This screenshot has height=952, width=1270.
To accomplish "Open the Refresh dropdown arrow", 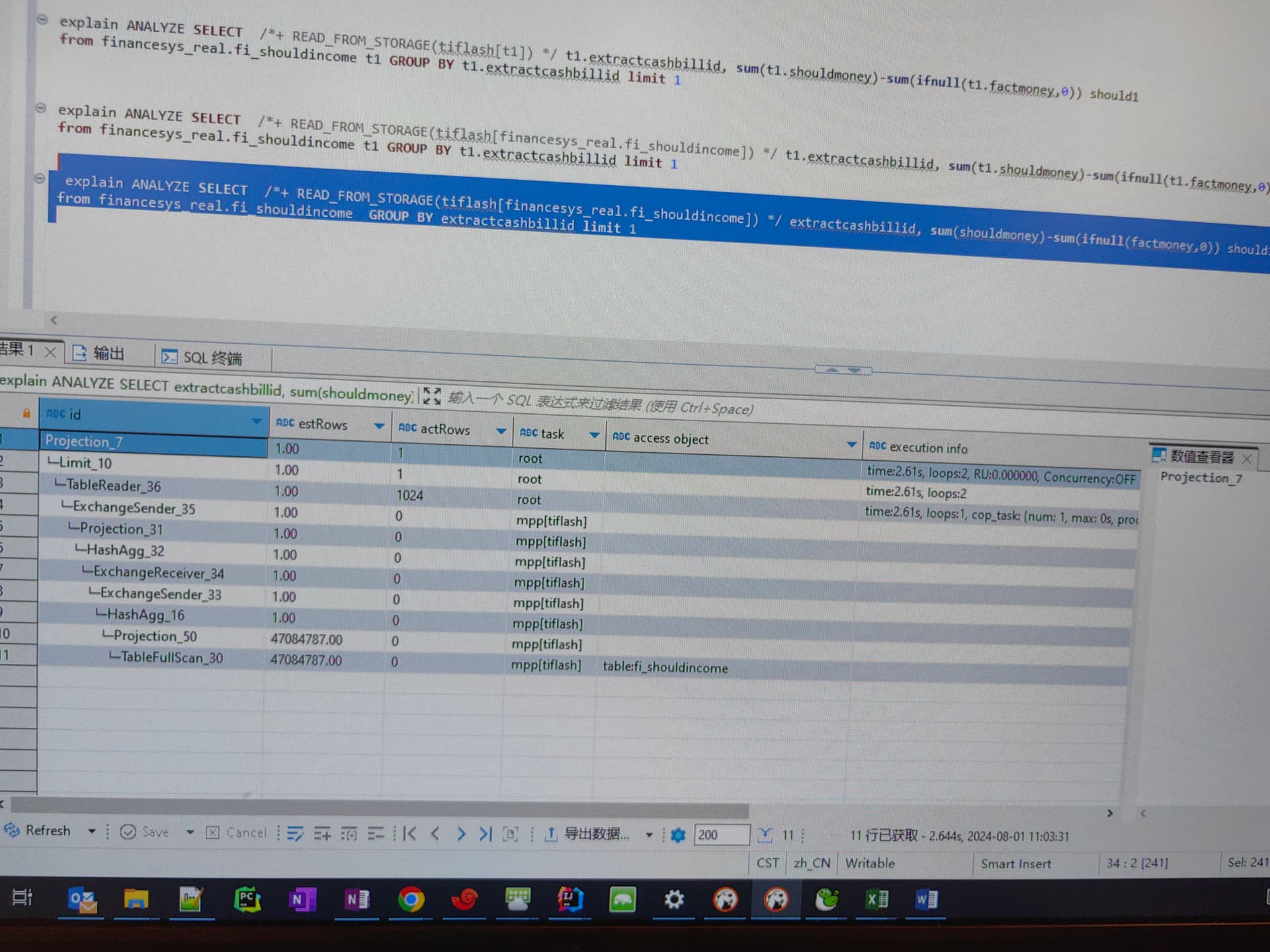I will click(x=92, y=831).
